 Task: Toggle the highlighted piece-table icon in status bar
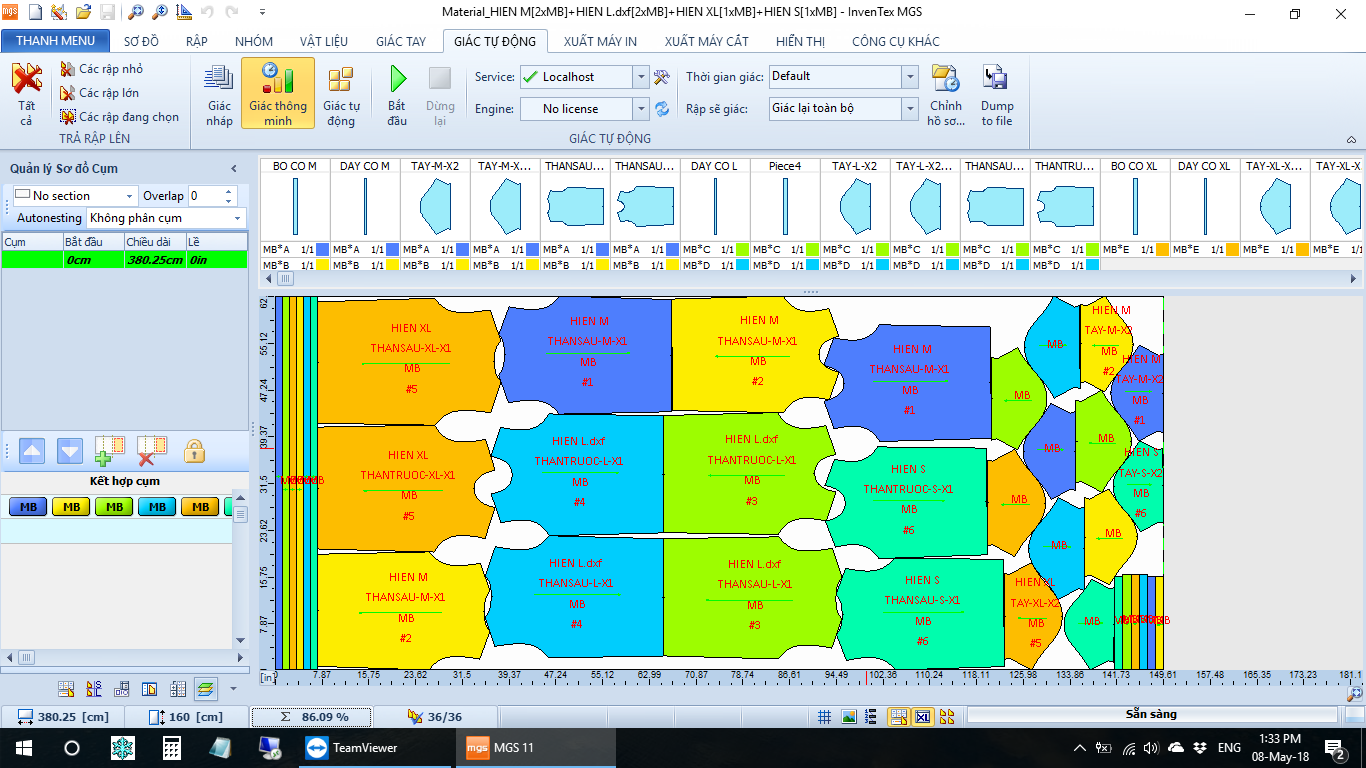pos(898,716)
